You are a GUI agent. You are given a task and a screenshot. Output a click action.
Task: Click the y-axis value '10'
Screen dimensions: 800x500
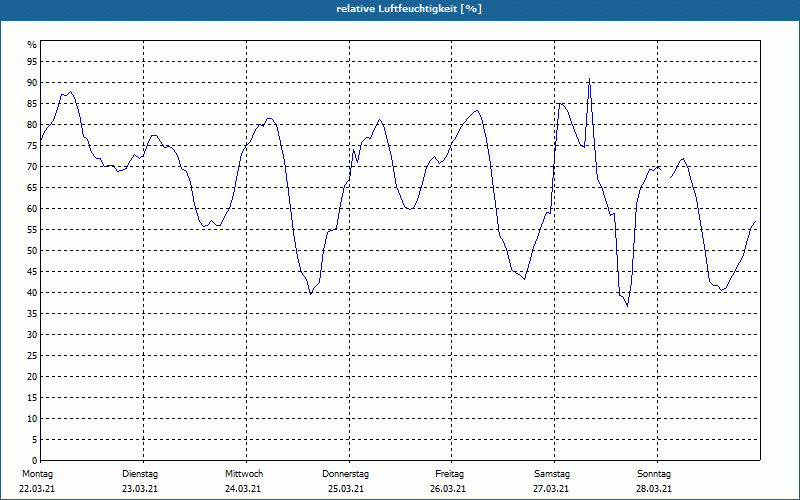32,418
